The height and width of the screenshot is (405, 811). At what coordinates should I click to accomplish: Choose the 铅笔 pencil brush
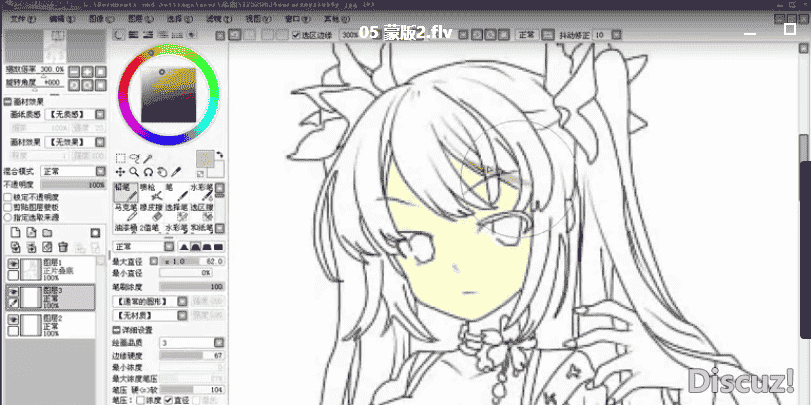point(126,192)
